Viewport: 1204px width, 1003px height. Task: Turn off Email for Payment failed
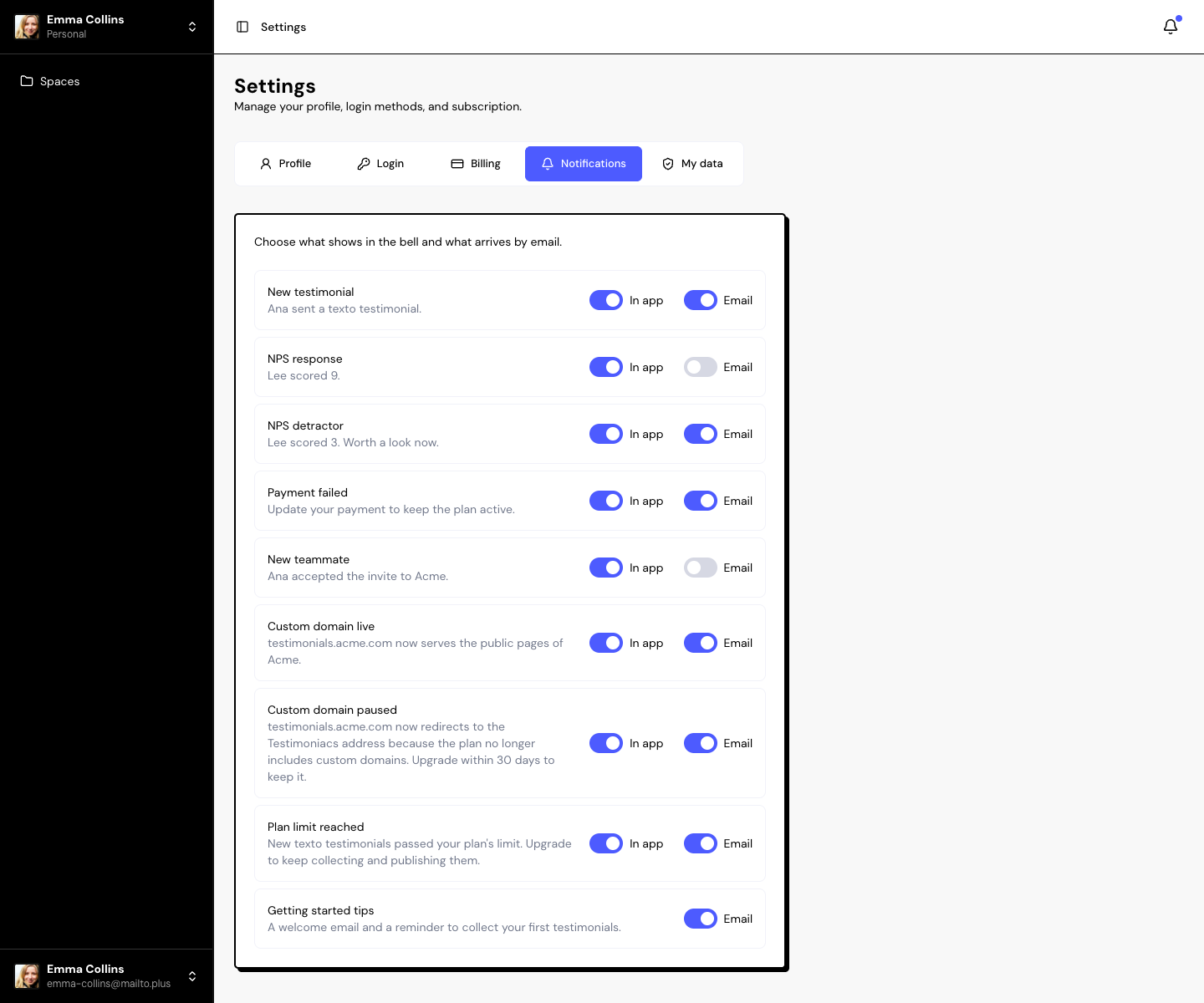click(x=701, y=501)
